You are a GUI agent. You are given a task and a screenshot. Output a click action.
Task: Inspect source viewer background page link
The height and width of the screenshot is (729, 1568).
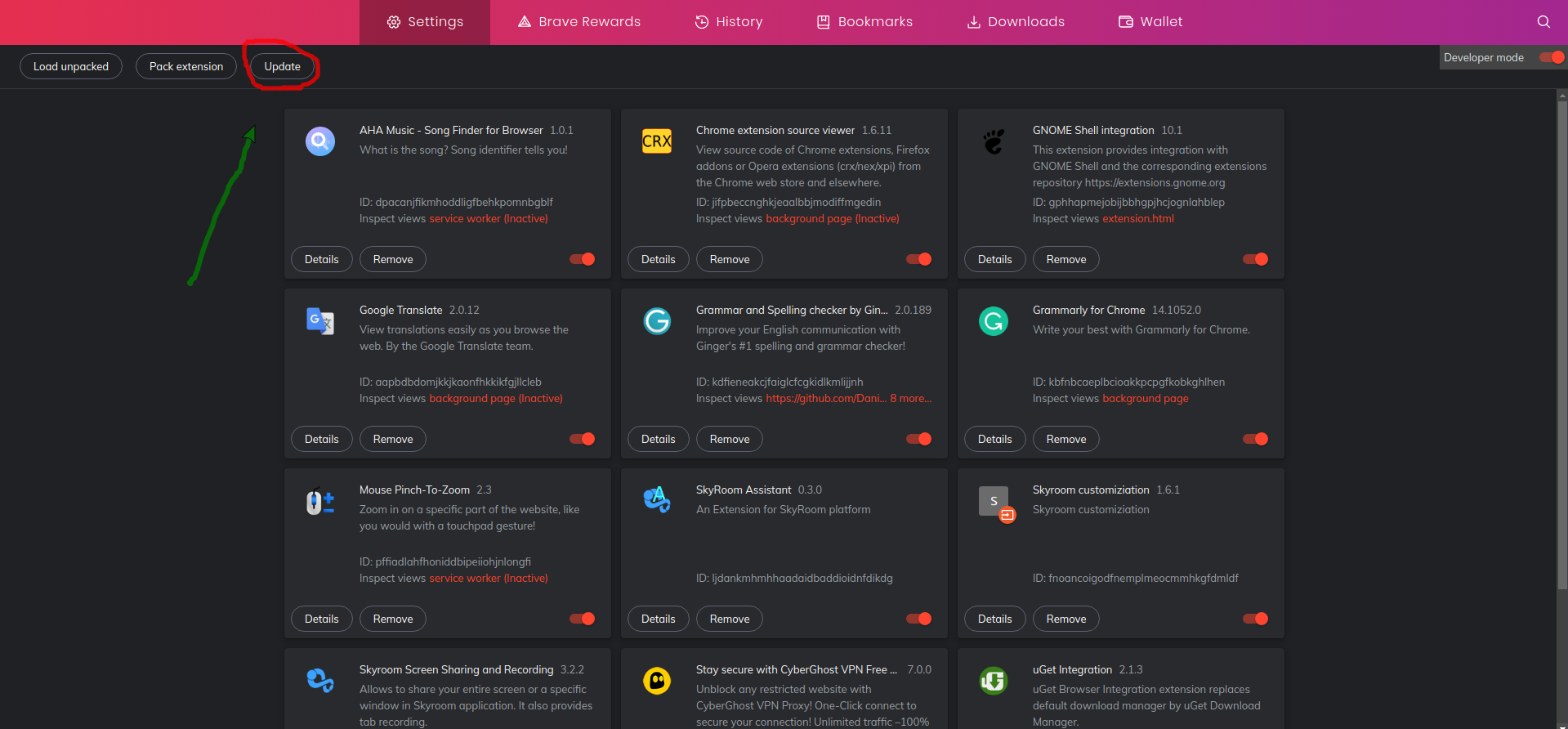tap(833, 219)
